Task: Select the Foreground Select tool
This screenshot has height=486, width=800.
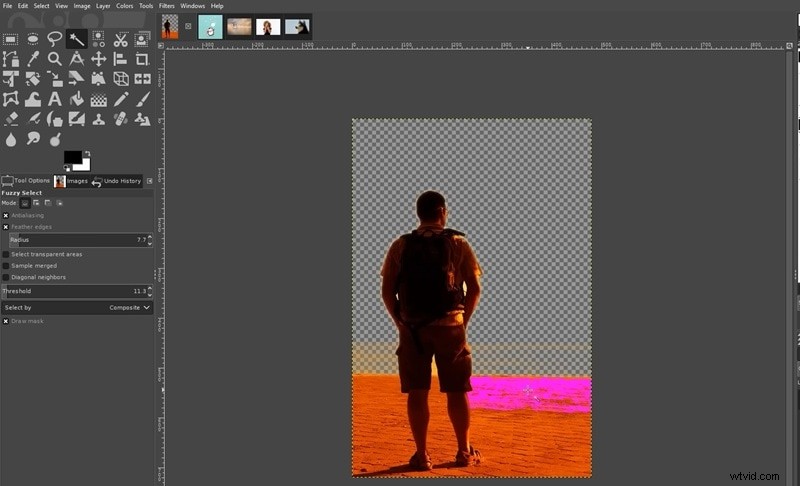Action: click(142, 39)
